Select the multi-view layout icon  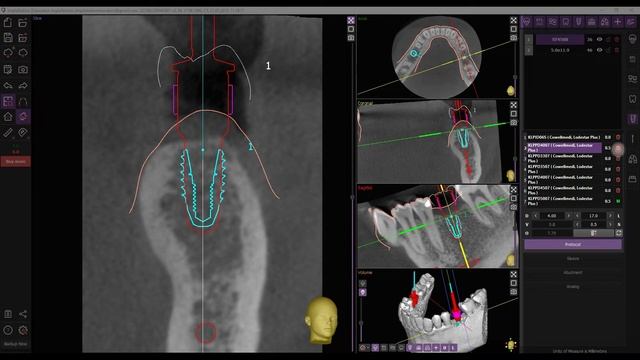click(8, 101)
